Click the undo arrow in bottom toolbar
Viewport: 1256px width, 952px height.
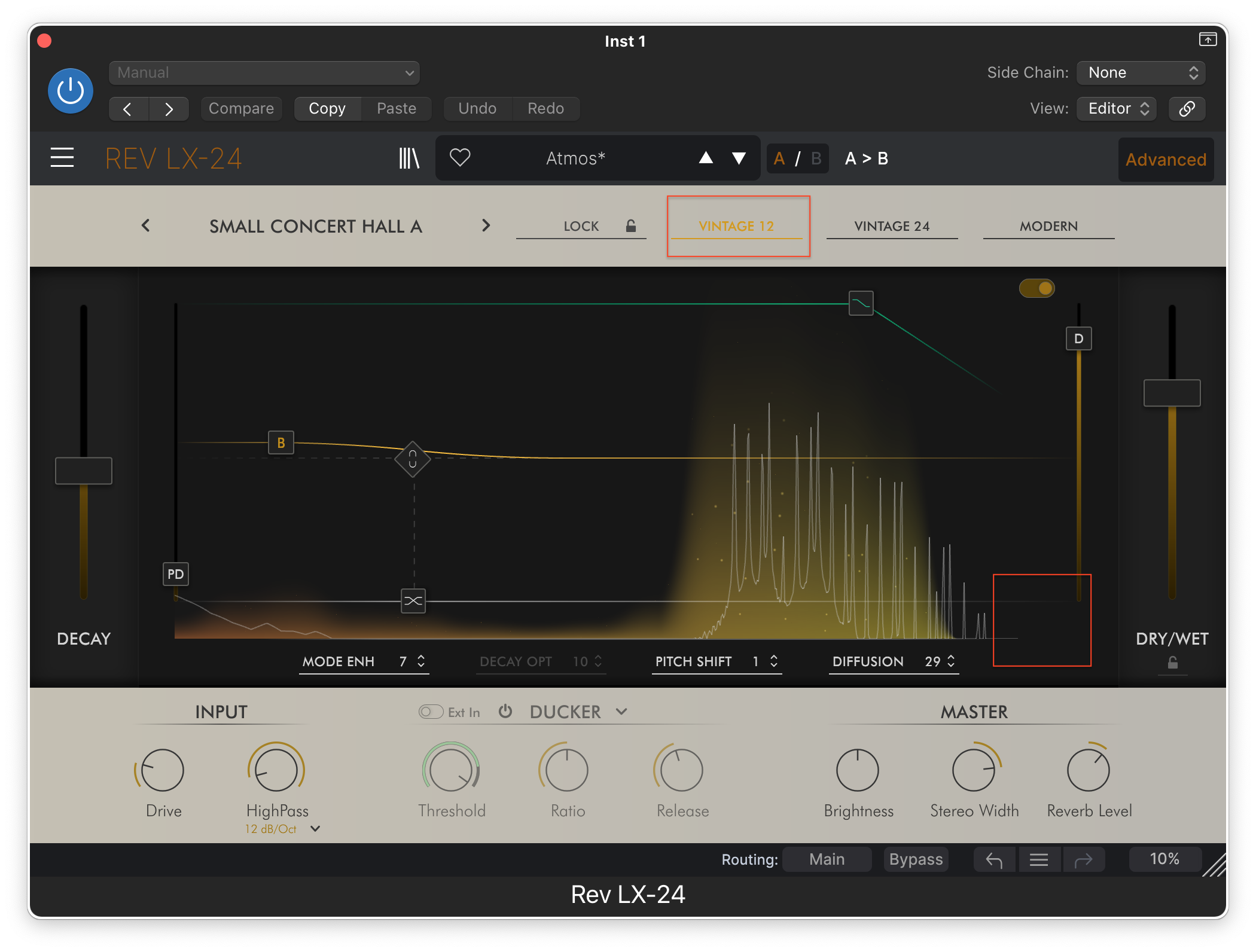[994, 860]
